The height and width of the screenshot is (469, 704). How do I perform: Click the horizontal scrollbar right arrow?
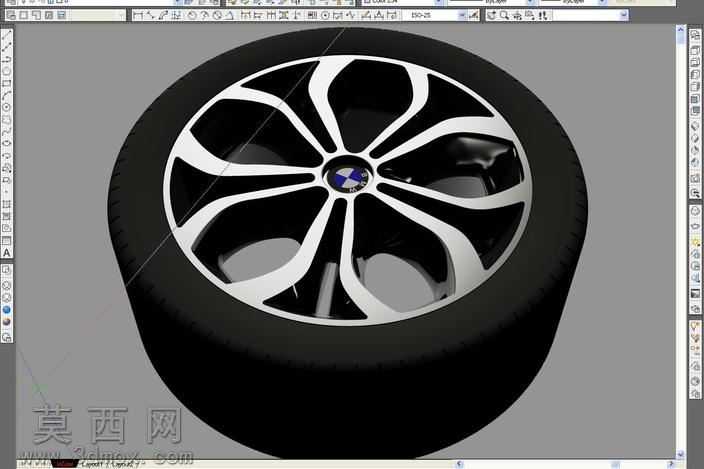coord(671,464)
